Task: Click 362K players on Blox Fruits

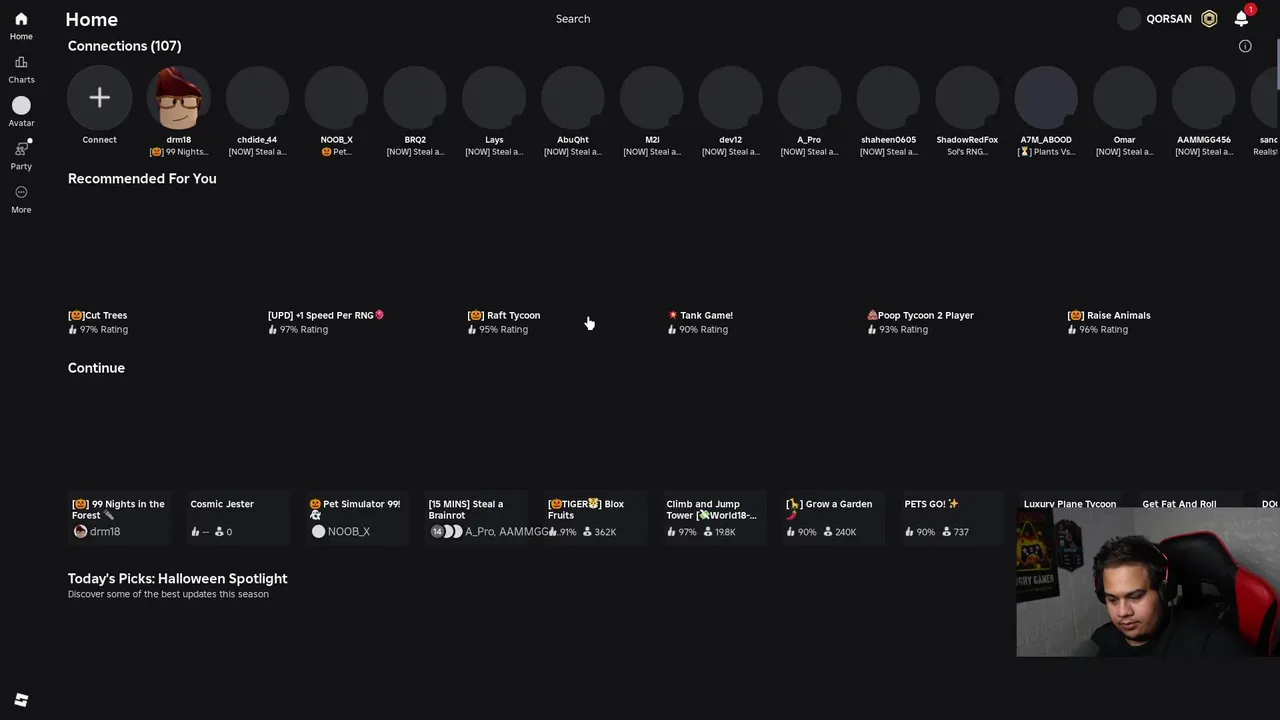Action: click(600, 532)
